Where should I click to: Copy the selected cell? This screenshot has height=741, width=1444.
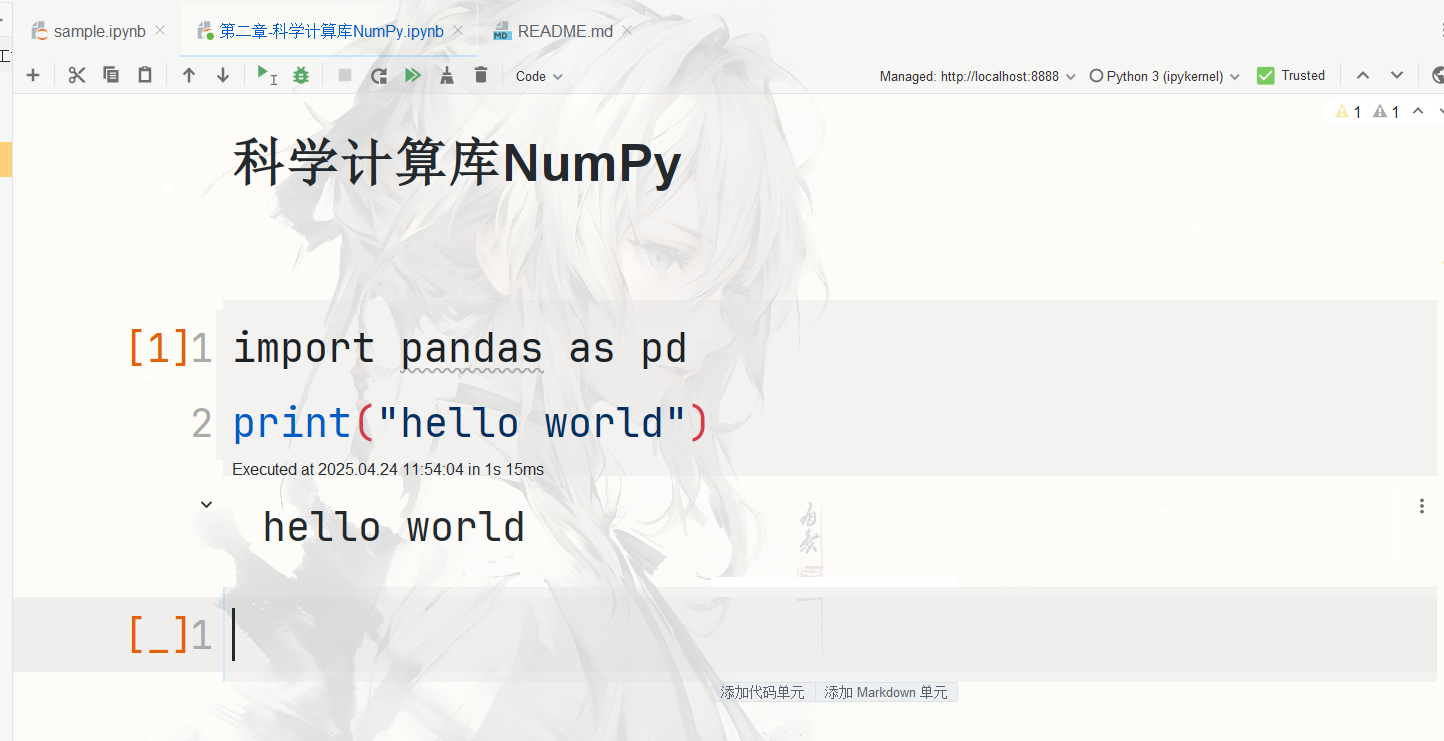pos(111,75)
